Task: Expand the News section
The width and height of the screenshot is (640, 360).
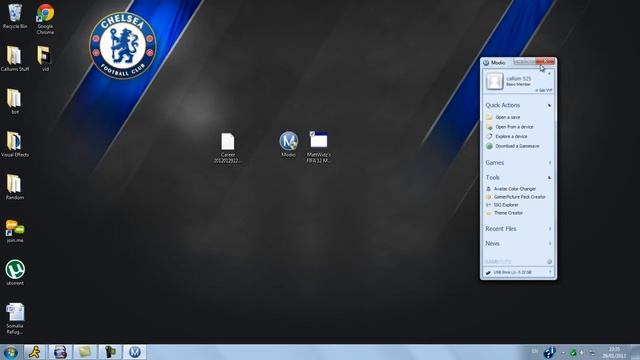Action: [550, 244]
